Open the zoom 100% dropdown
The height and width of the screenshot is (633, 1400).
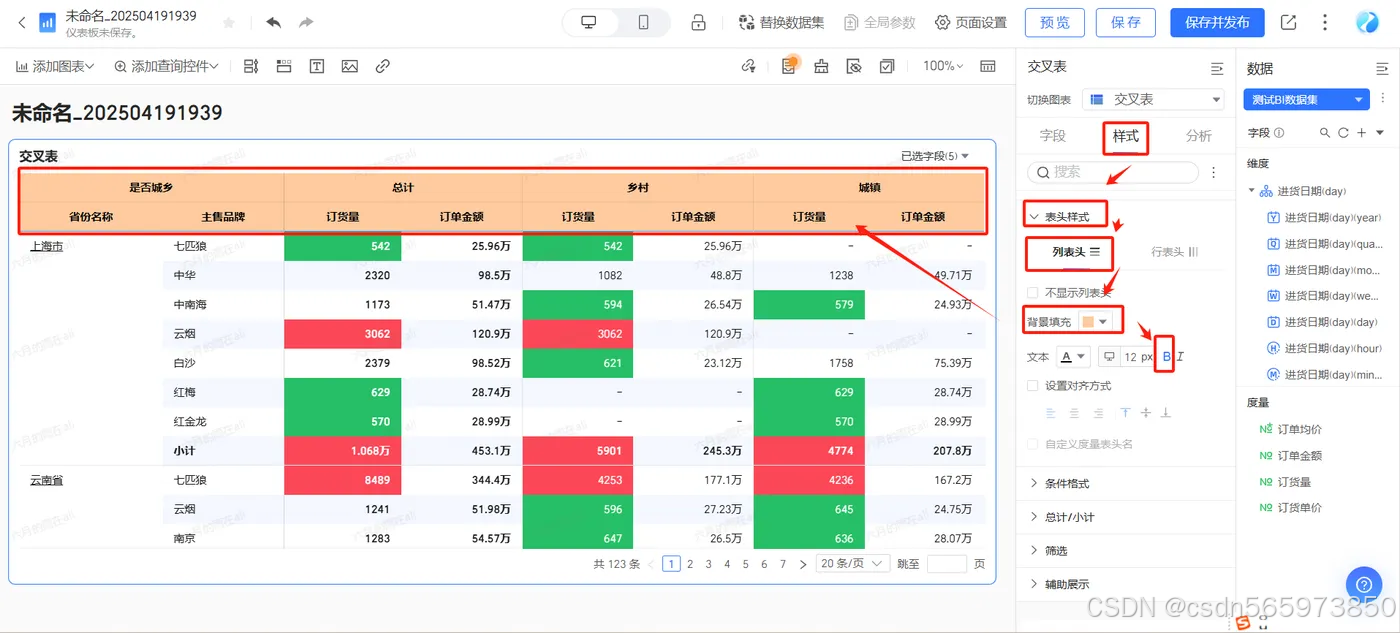tap(943, 66)
